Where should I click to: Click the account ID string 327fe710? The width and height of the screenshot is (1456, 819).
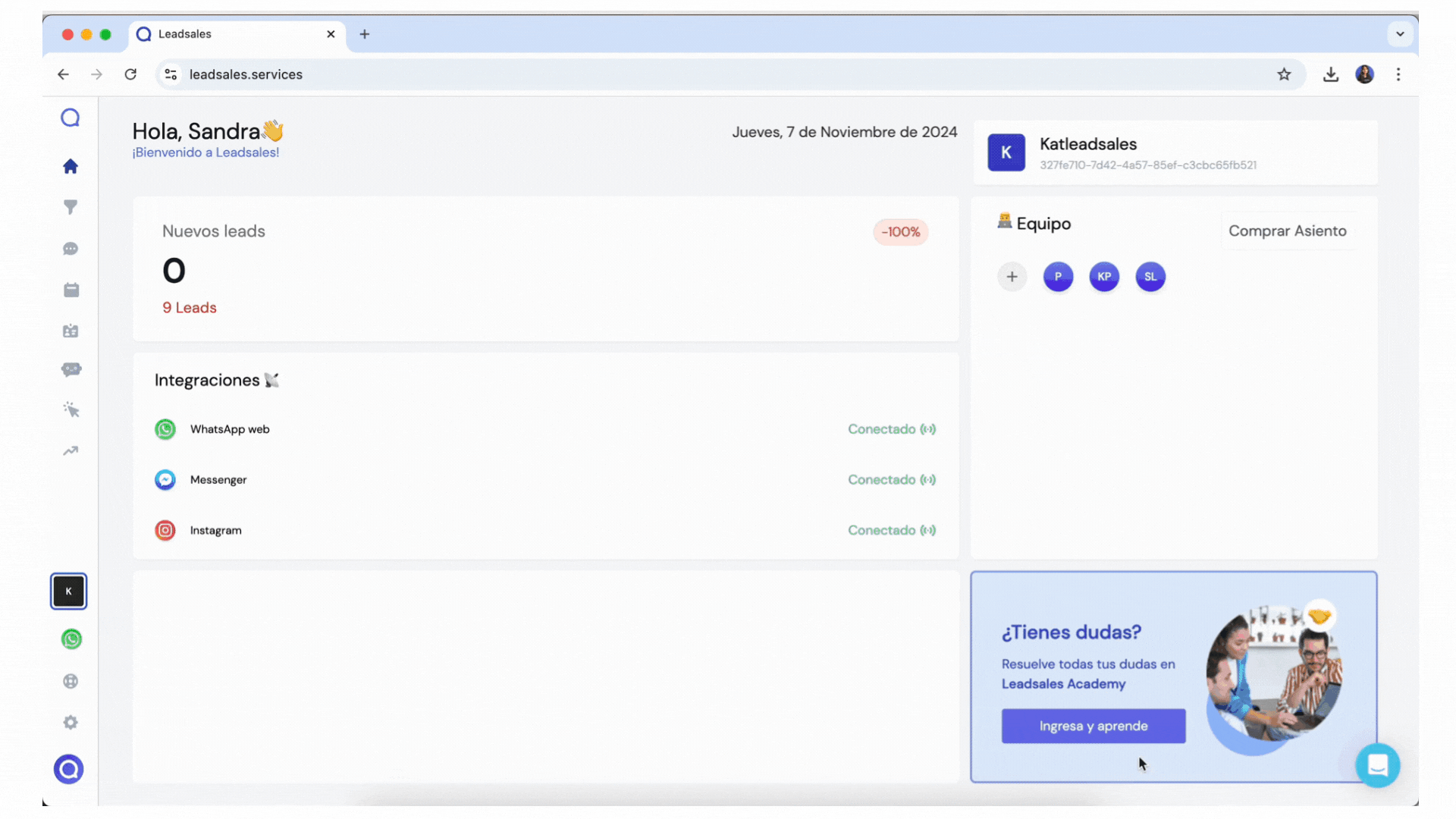[1148, 165]
